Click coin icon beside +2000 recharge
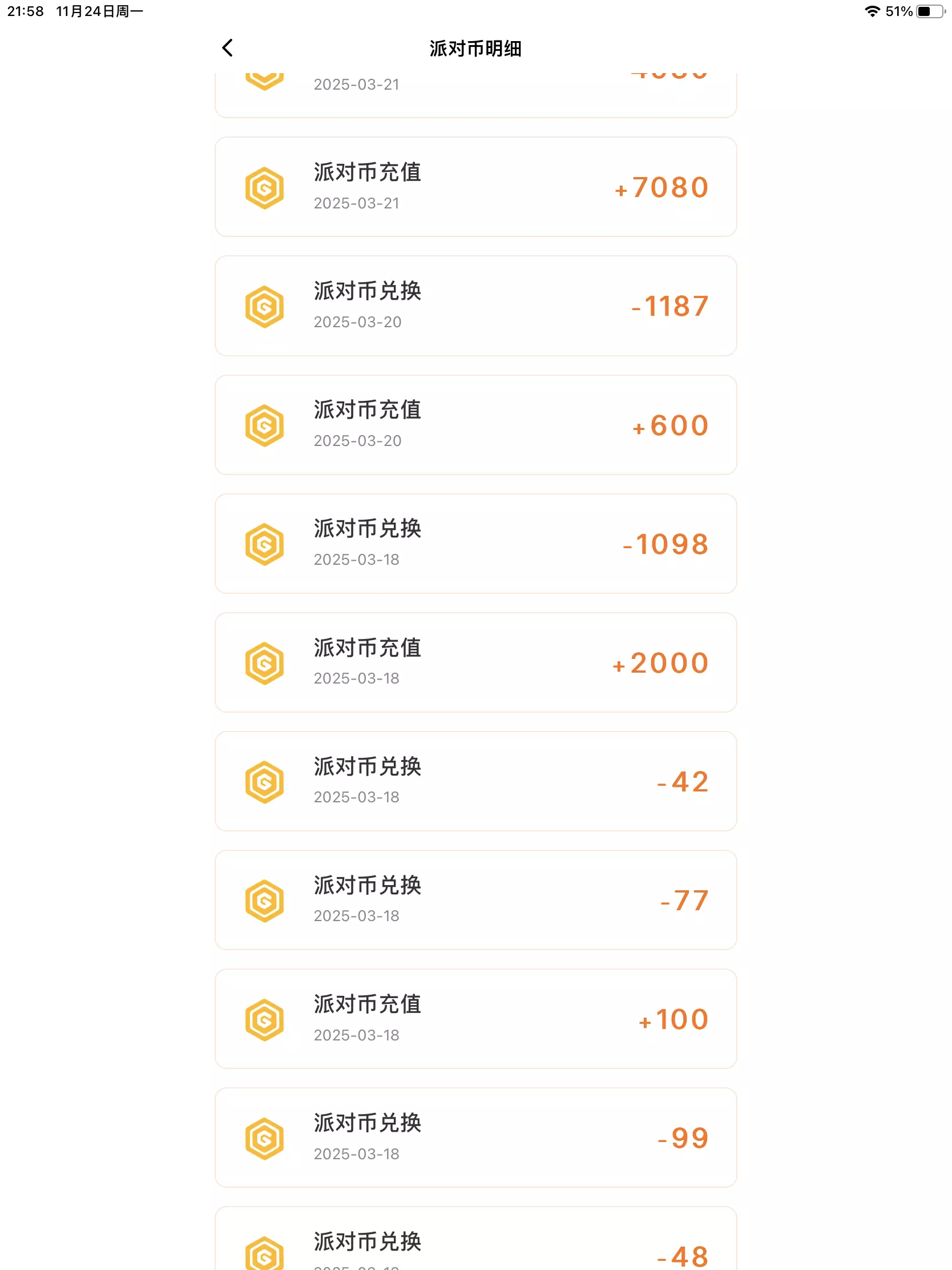 pyautogui.click(x=264, y=663)
